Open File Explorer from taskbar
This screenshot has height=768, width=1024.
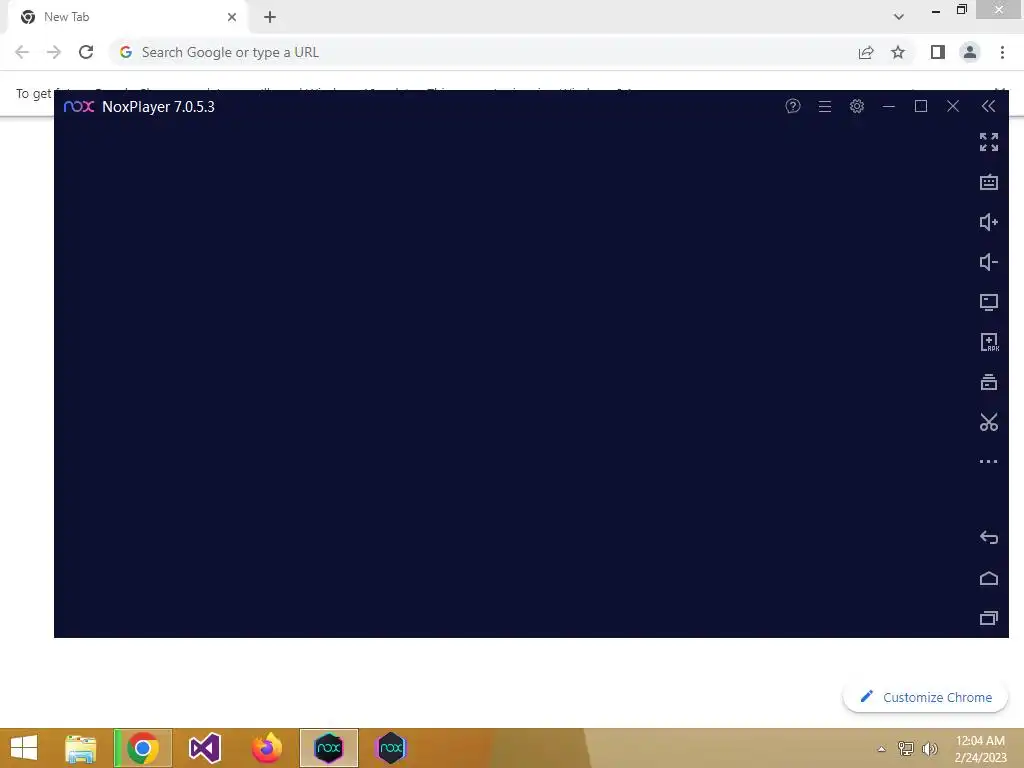point(80,748)
